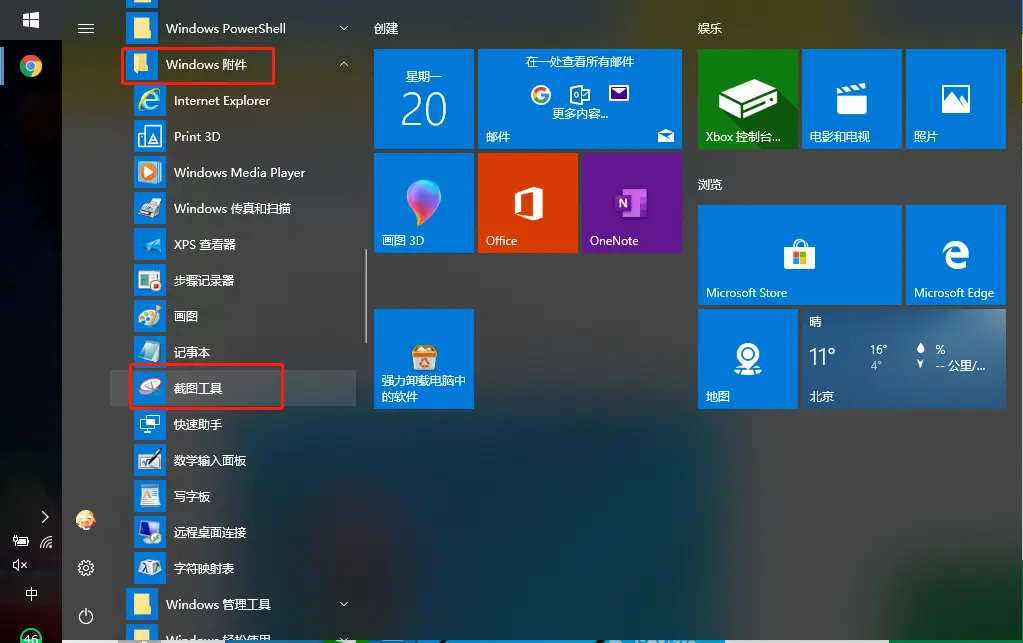1023x643 pixels.
Task: Open the XPS 查看器 viewer
Action: coord(205,244)
